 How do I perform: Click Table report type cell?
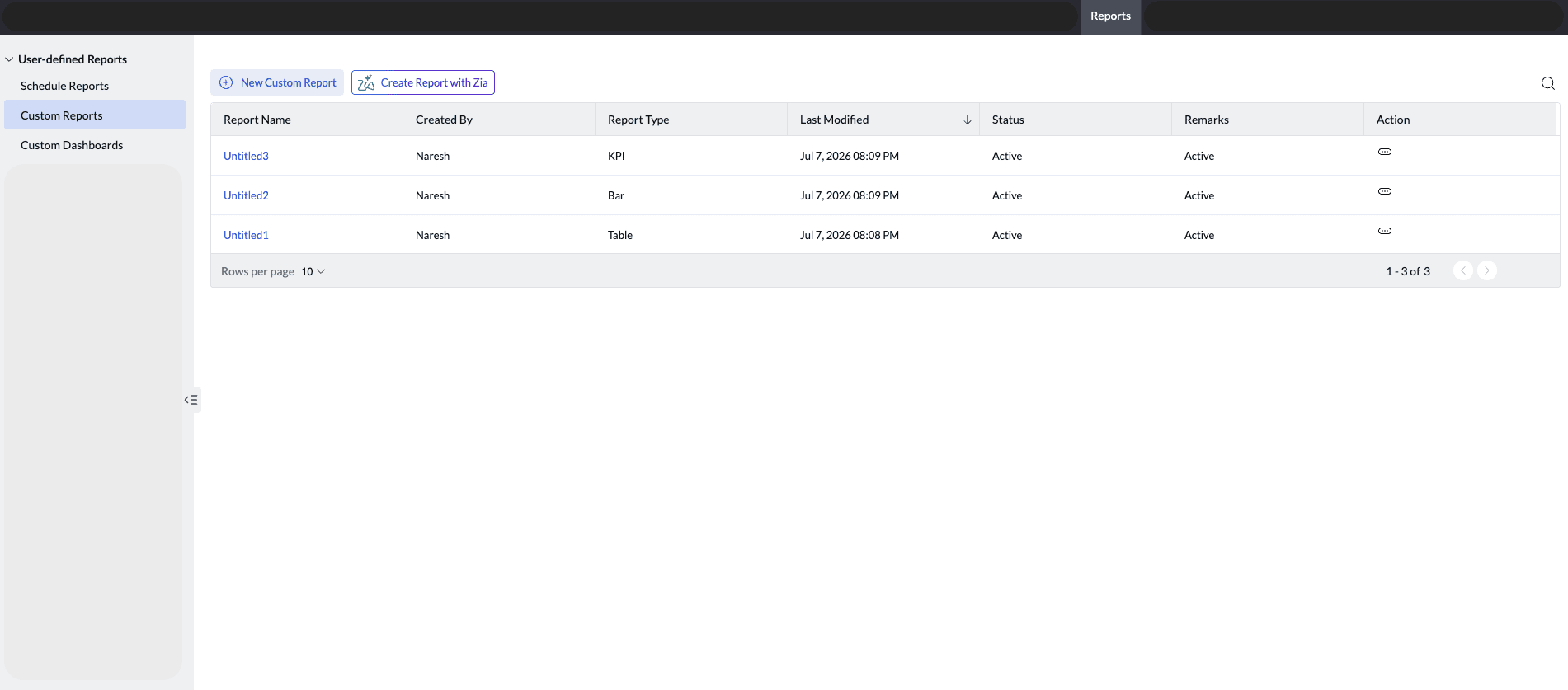click(x=620, y=235)
